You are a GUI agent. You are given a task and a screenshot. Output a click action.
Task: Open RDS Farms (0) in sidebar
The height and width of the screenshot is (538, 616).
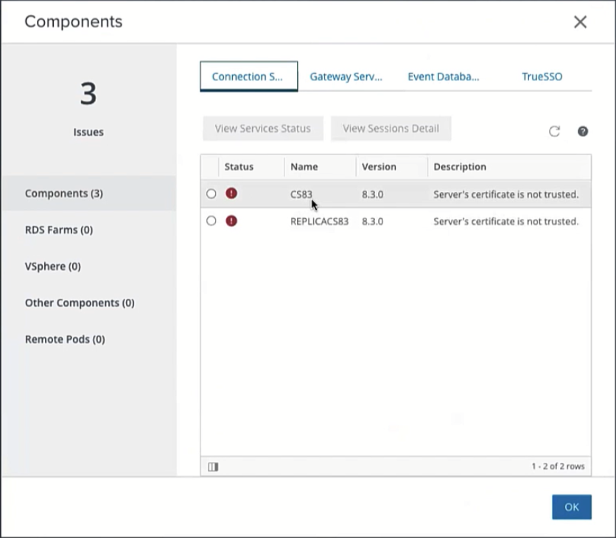tap(59, 230)
